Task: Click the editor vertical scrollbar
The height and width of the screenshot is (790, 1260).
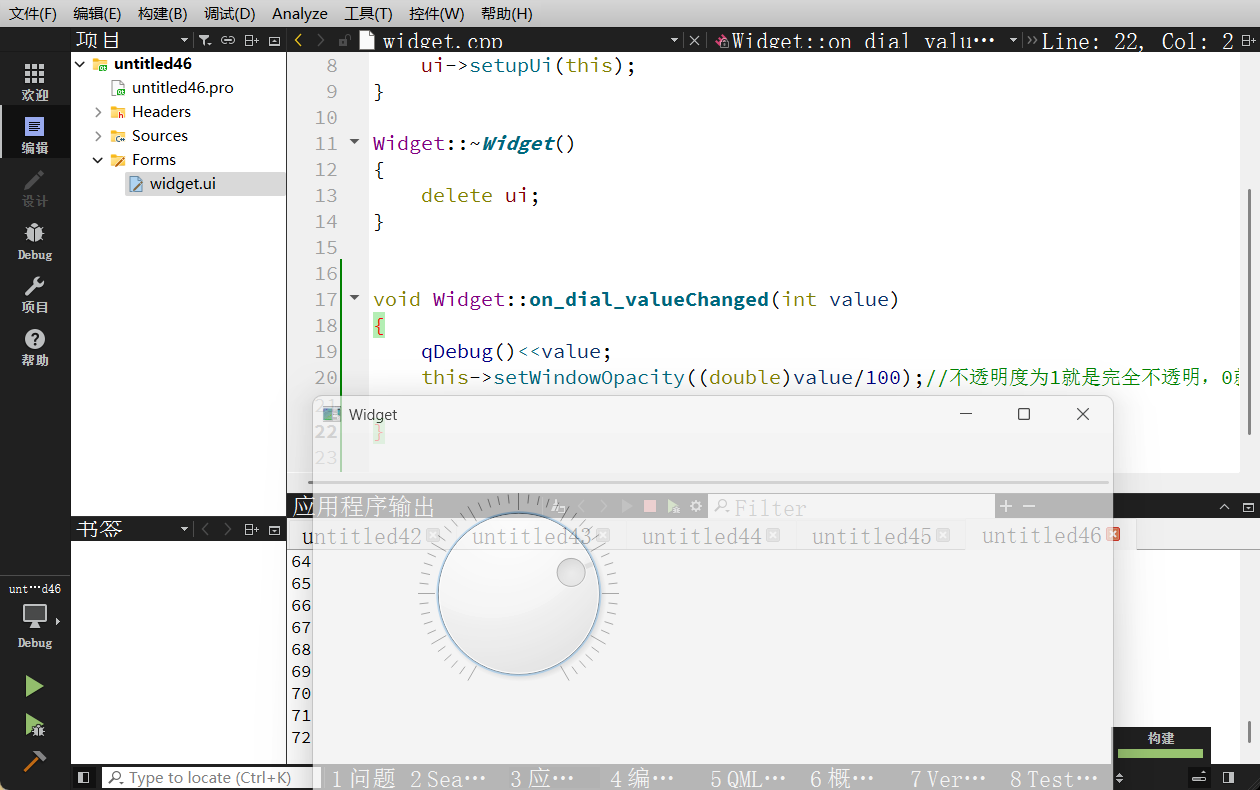Action: point(1248,312)
